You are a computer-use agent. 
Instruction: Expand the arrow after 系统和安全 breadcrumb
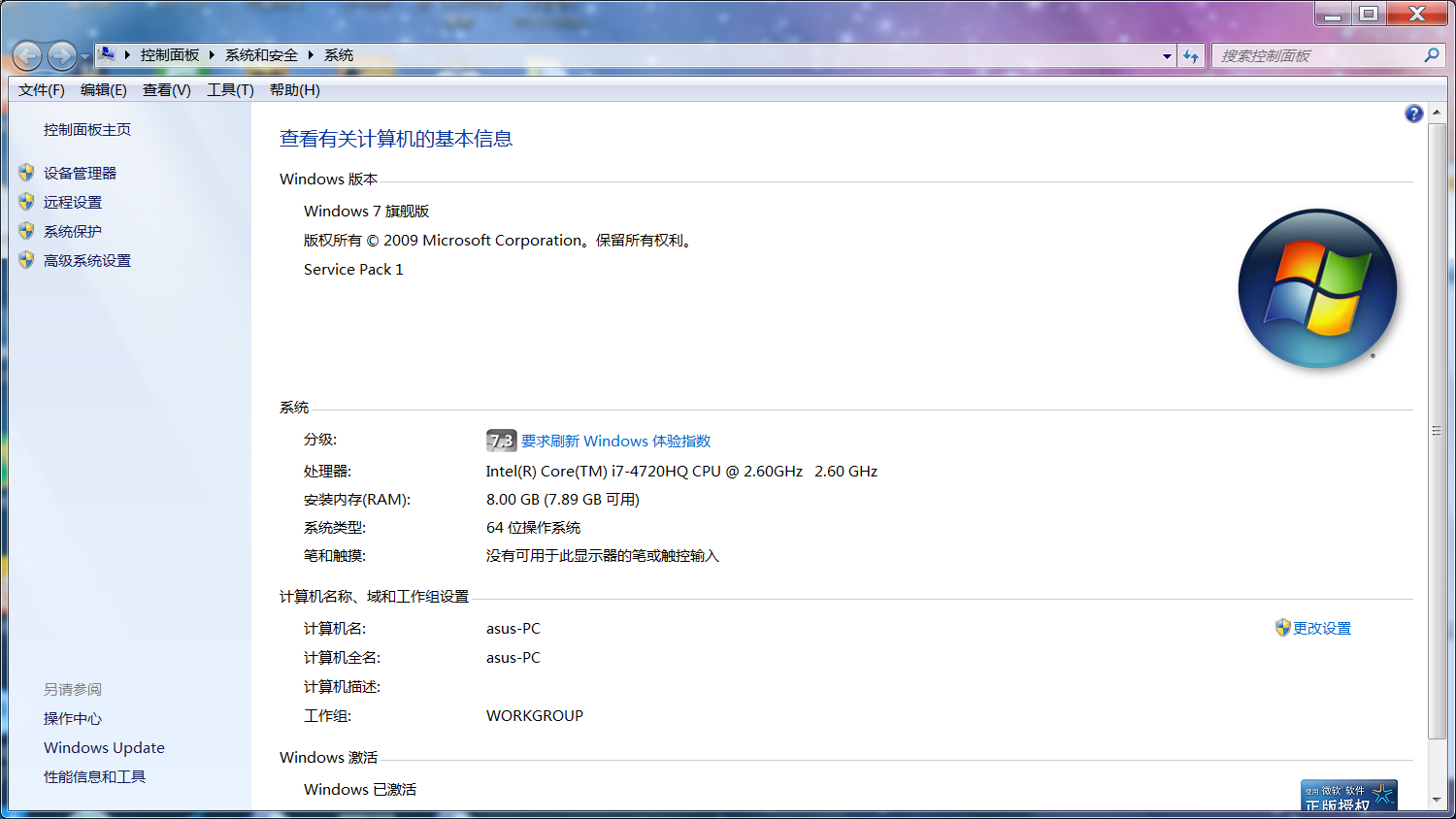[311, 55]
